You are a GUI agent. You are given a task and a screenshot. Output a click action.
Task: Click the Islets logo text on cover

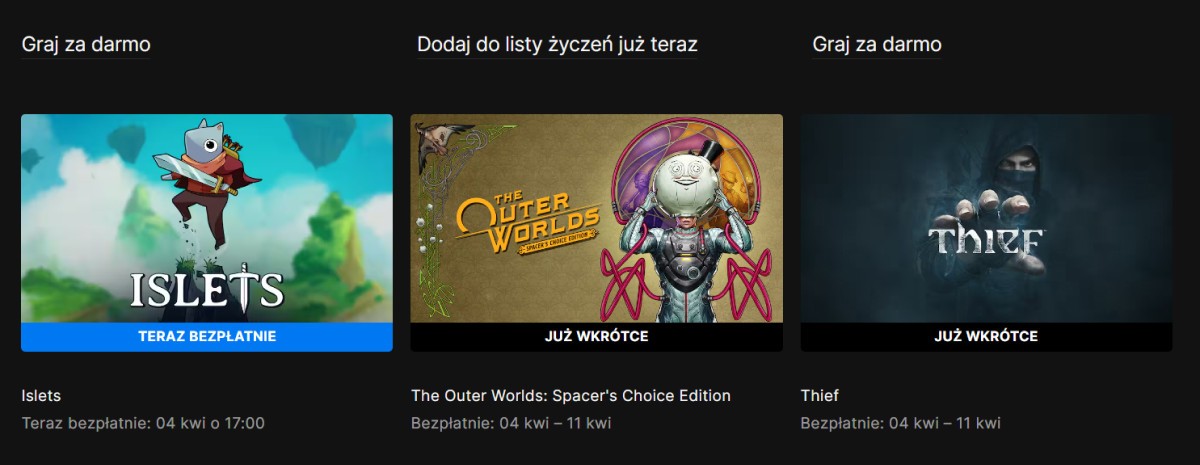[207, 288]
